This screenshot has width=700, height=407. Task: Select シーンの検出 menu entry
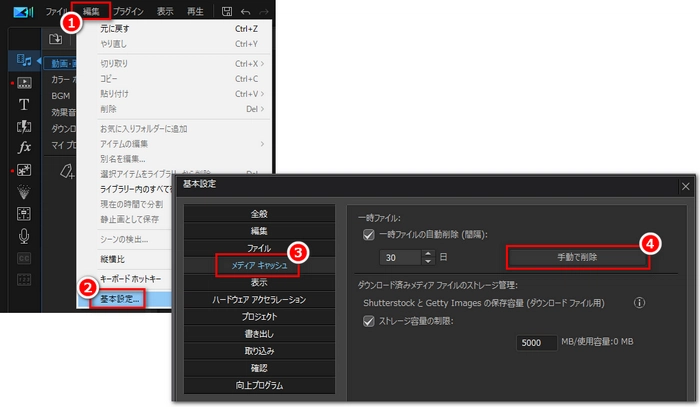[x=124, y=240]
